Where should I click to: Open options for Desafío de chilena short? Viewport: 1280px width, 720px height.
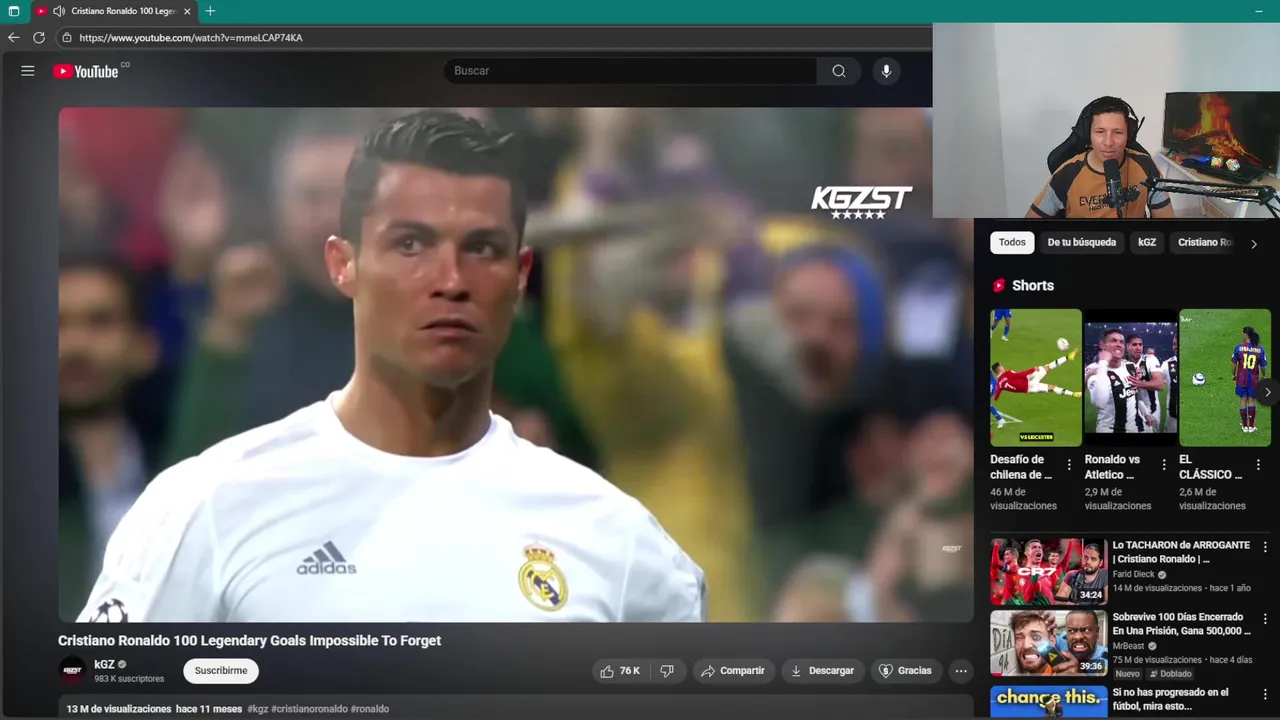coord(1069,465)
